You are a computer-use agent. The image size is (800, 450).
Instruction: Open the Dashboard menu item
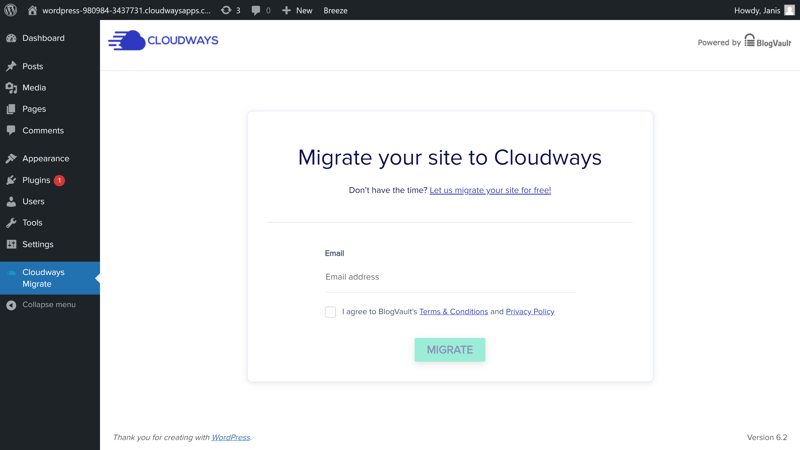coord(43,38)
